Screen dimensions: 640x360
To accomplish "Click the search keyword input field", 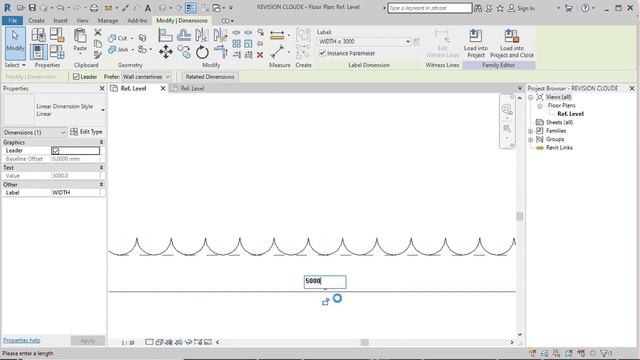I will (x=429, y=8).
